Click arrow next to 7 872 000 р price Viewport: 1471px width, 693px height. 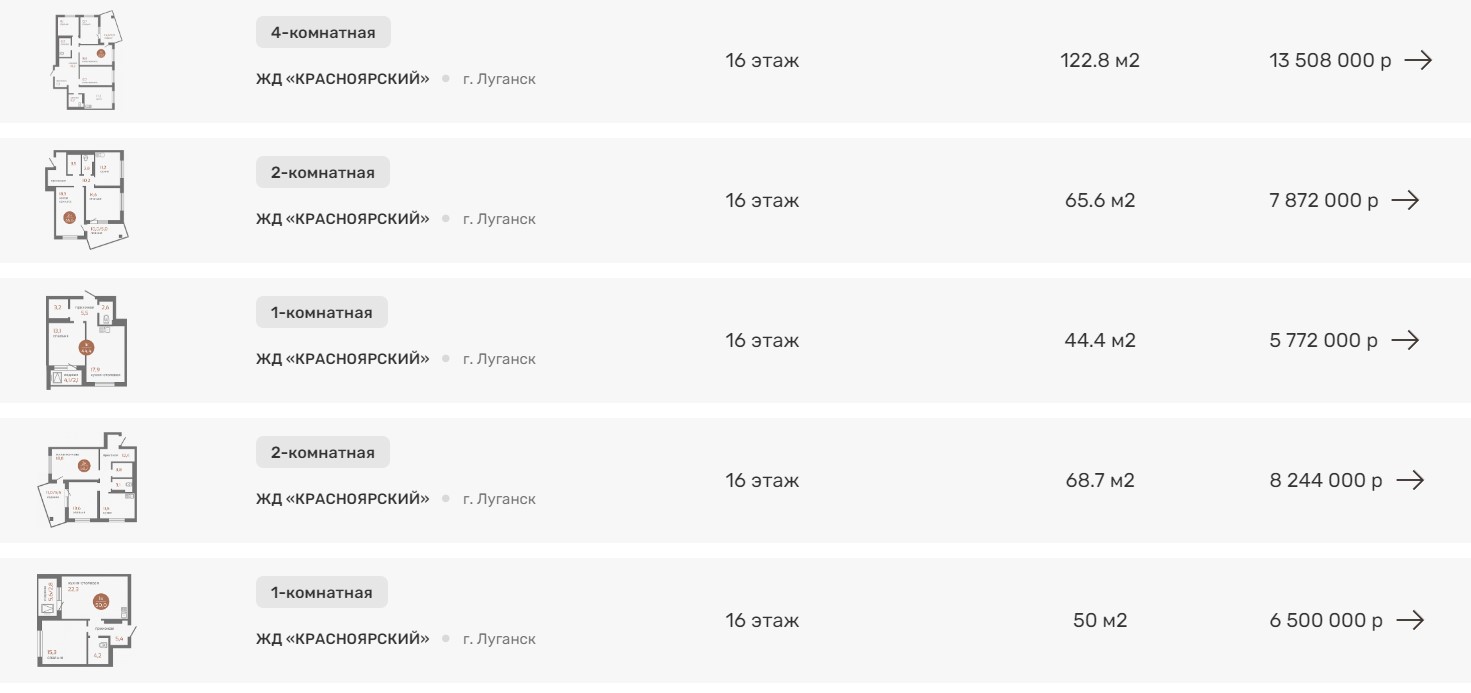1405,200
